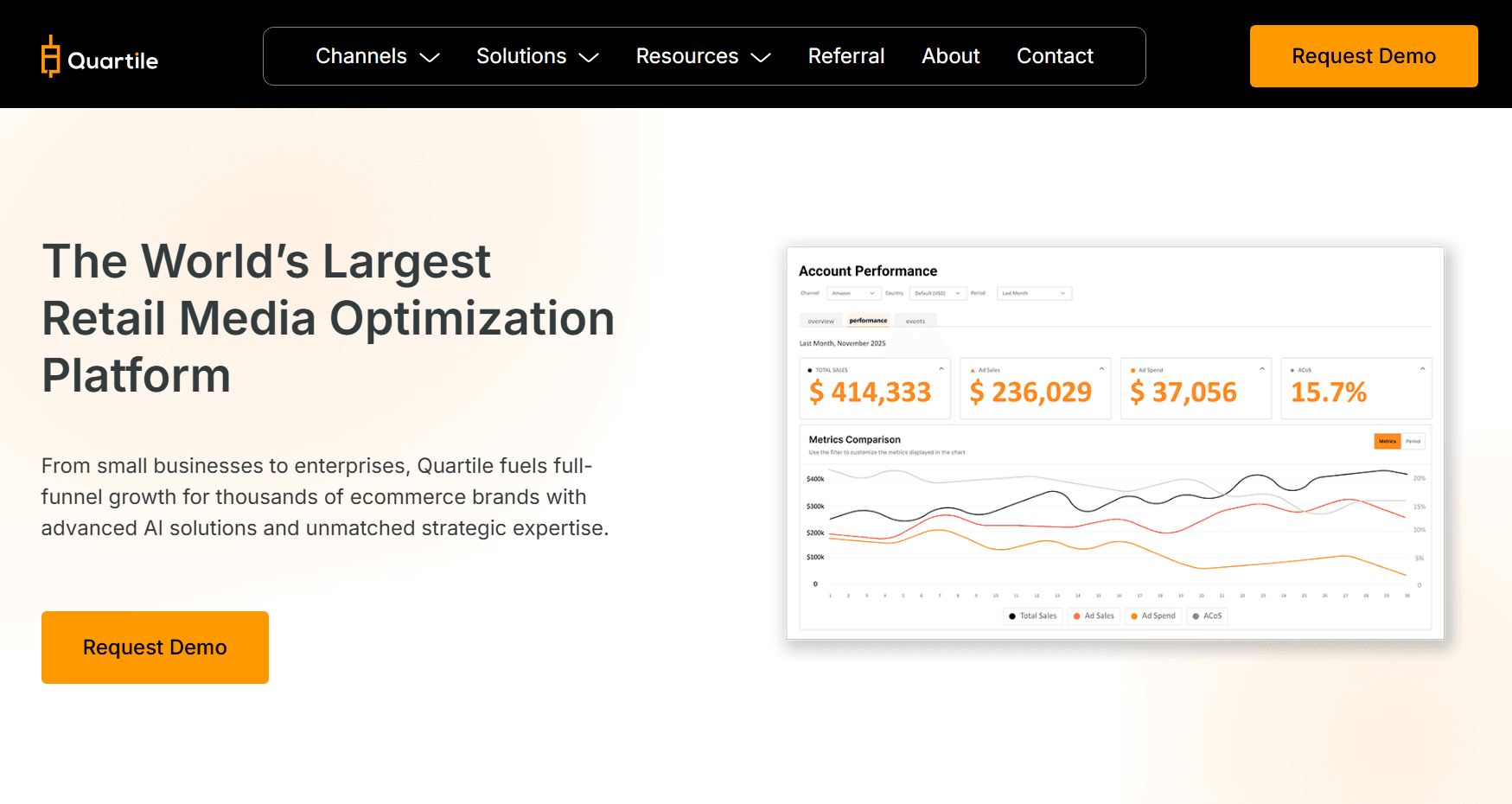Collapse the Total Sales card caret

tap(941, 369)
